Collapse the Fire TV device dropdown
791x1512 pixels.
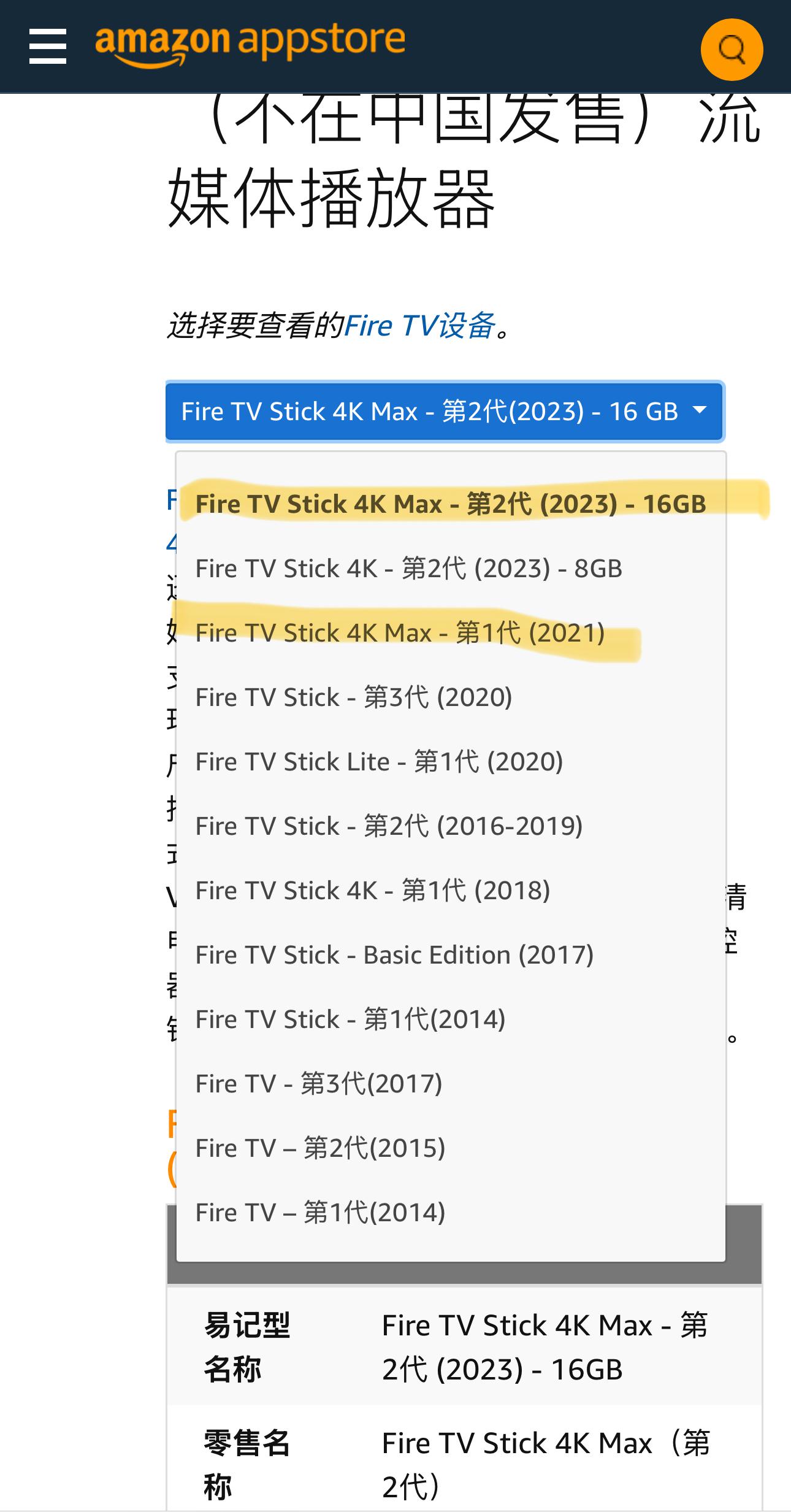pos(429,412)
